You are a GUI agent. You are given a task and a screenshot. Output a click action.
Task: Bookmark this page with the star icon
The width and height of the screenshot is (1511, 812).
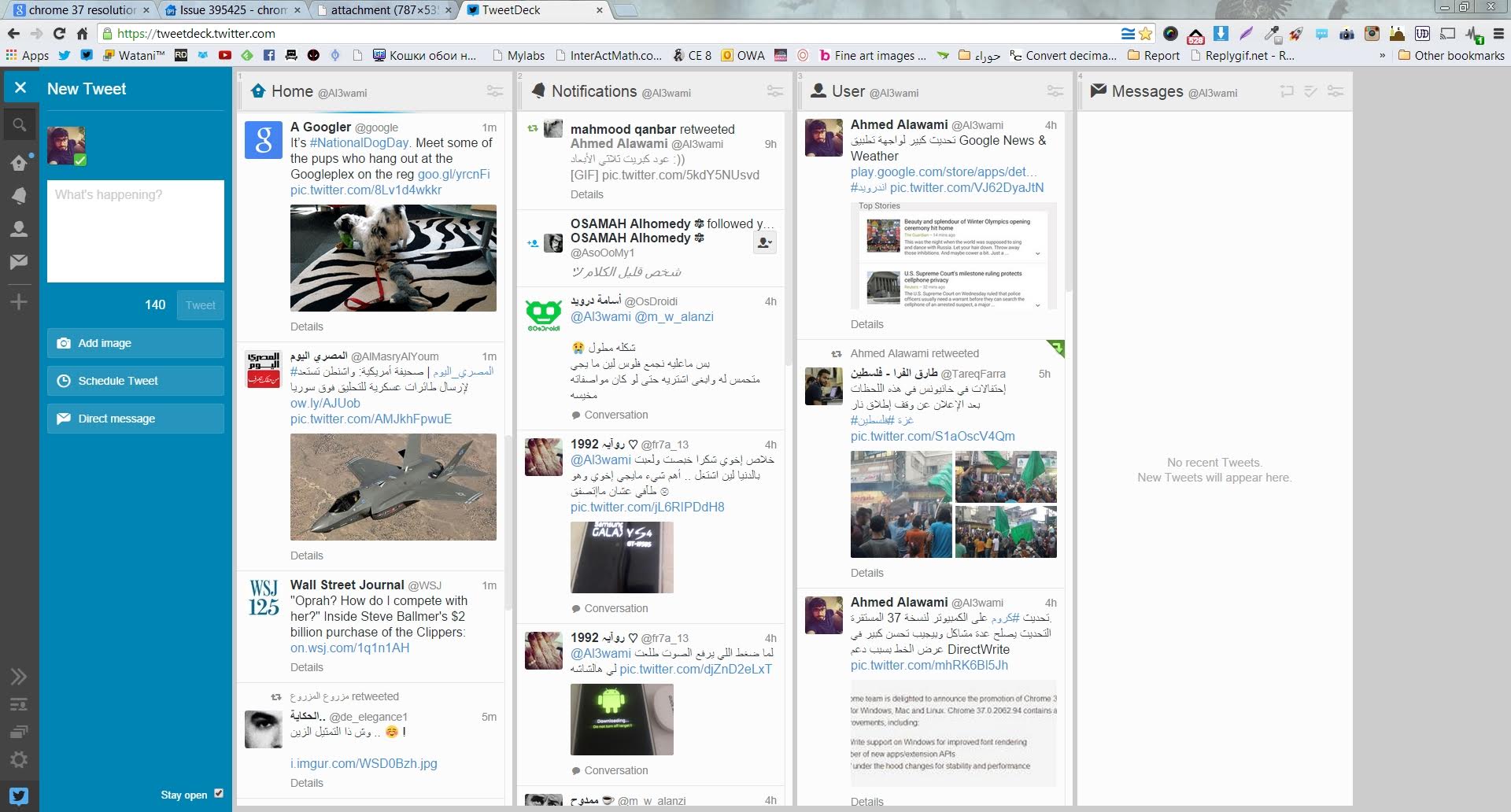coord(1146,34)
